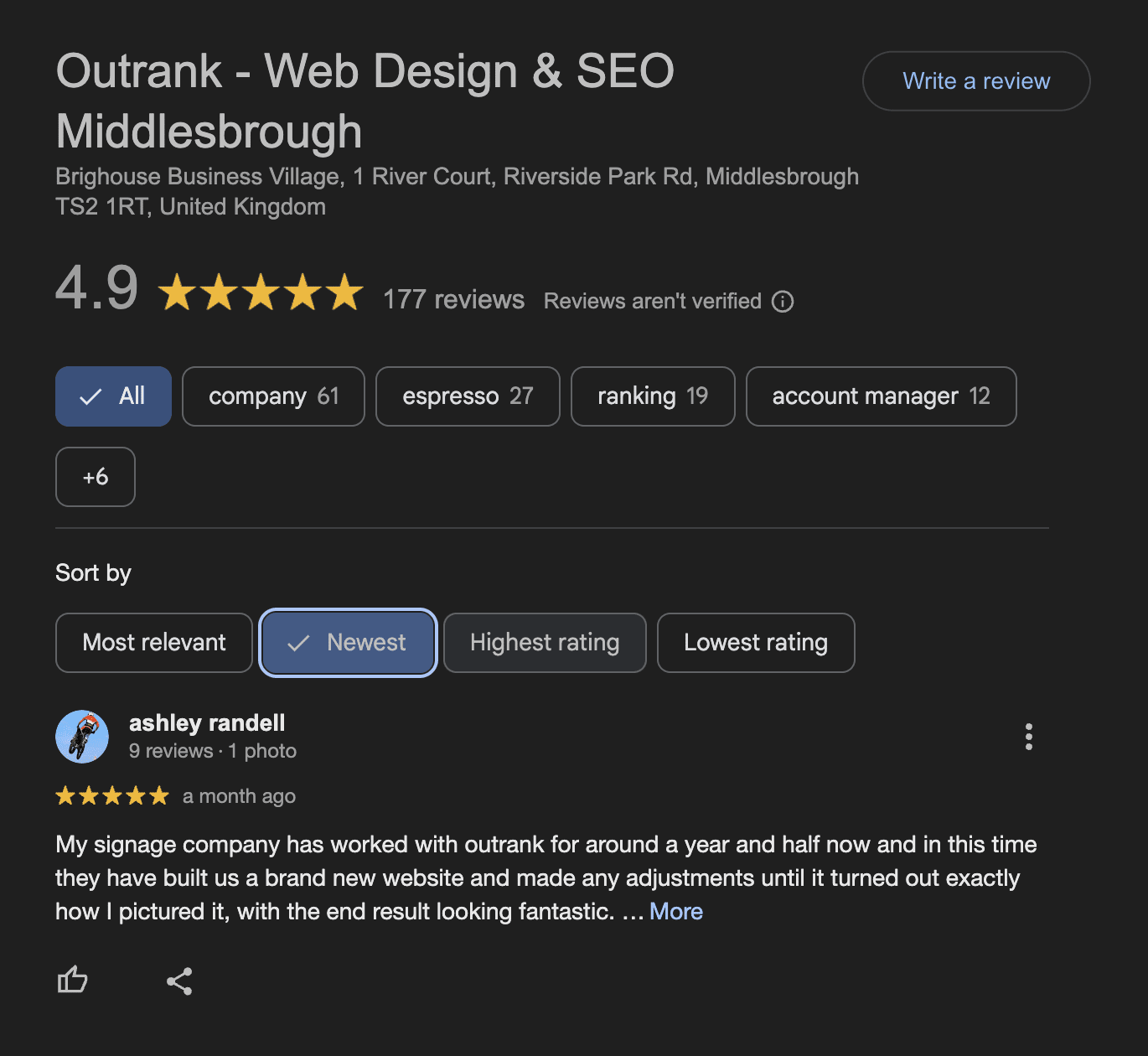1148x1056 pixels.
Task: Sort reviews by Lowest rating
Action: tap(756, 643)
